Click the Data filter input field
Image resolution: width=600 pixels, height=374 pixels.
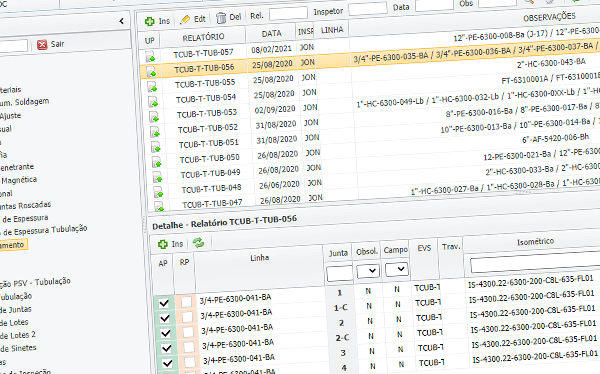coord(434,5)
